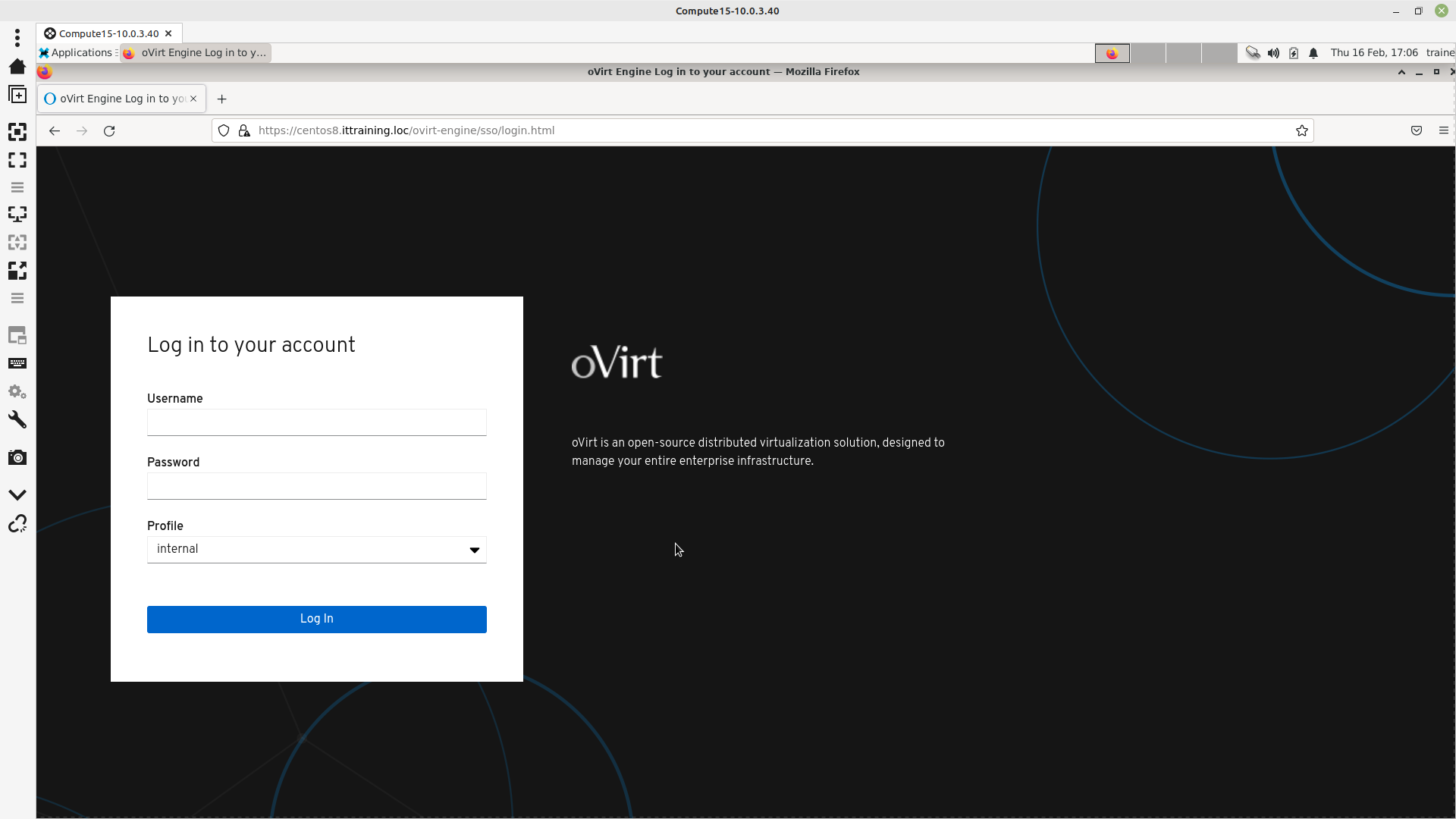
Task: Click the camera screenshot icon in sidebar
Action: pos(17,457)
